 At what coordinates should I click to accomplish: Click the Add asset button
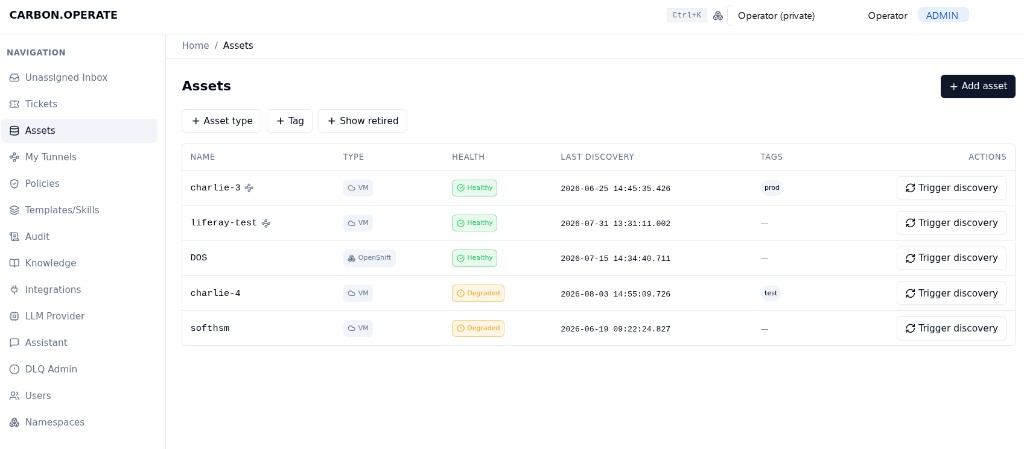978,86
